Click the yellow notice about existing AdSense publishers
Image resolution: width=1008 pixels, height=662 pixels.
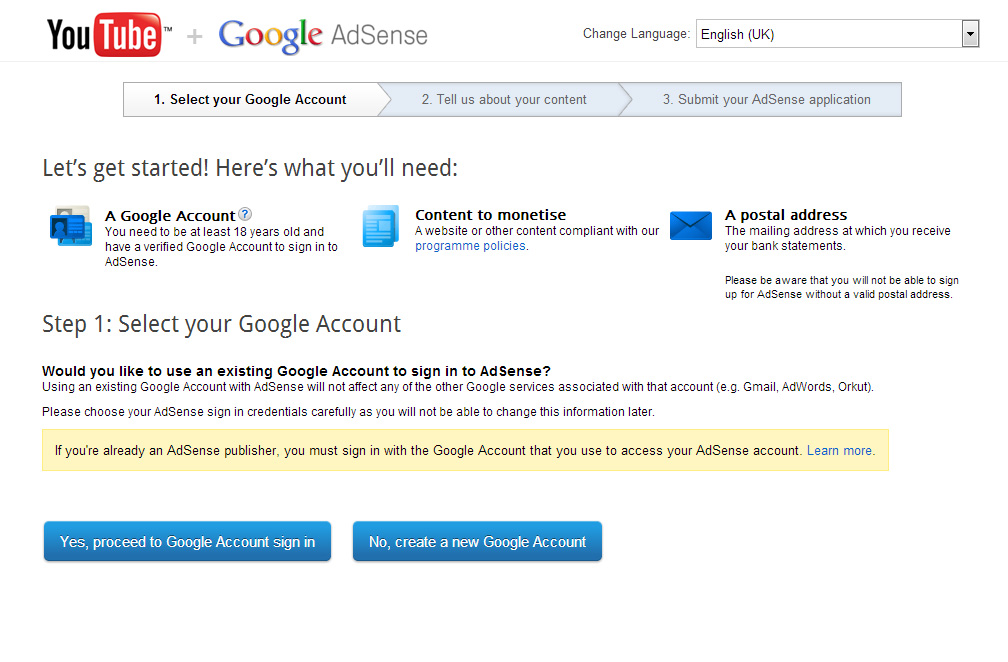(465, 450)
